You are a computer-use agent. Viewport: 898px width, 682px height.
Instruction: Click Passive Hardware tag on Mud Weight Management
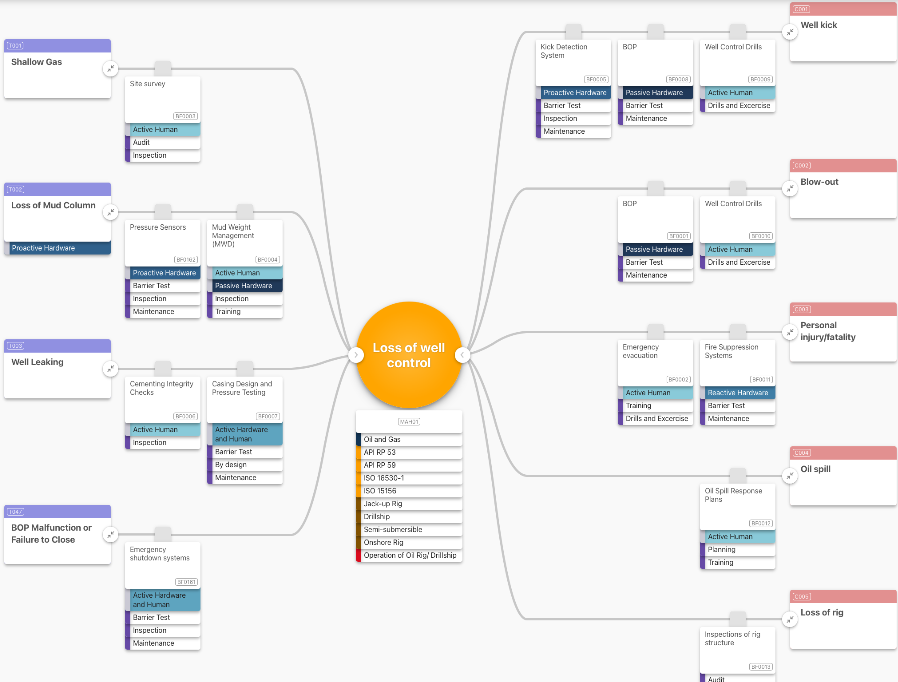coord(245,286)
